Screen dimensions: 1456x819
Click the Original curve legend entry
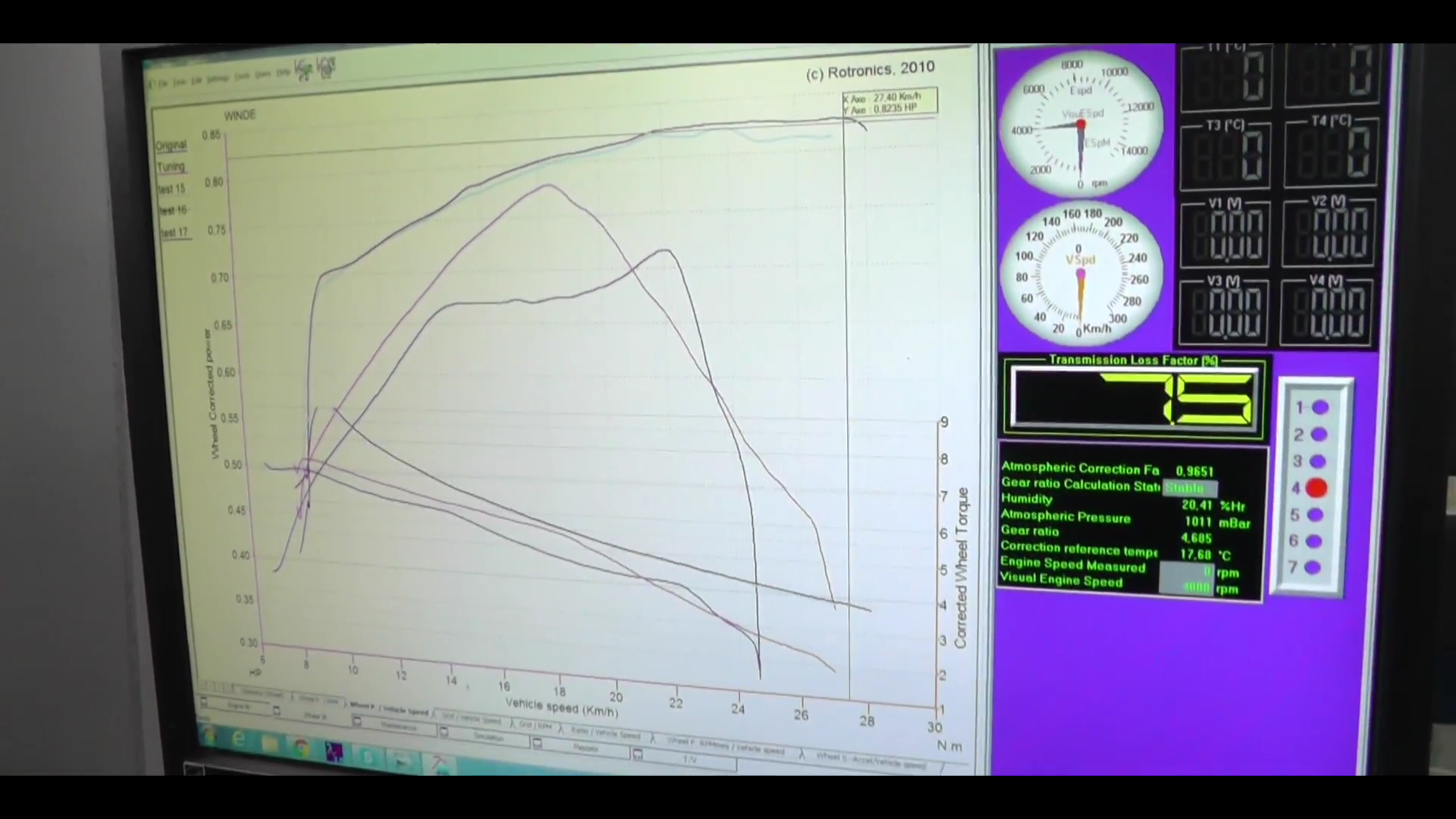171,146
